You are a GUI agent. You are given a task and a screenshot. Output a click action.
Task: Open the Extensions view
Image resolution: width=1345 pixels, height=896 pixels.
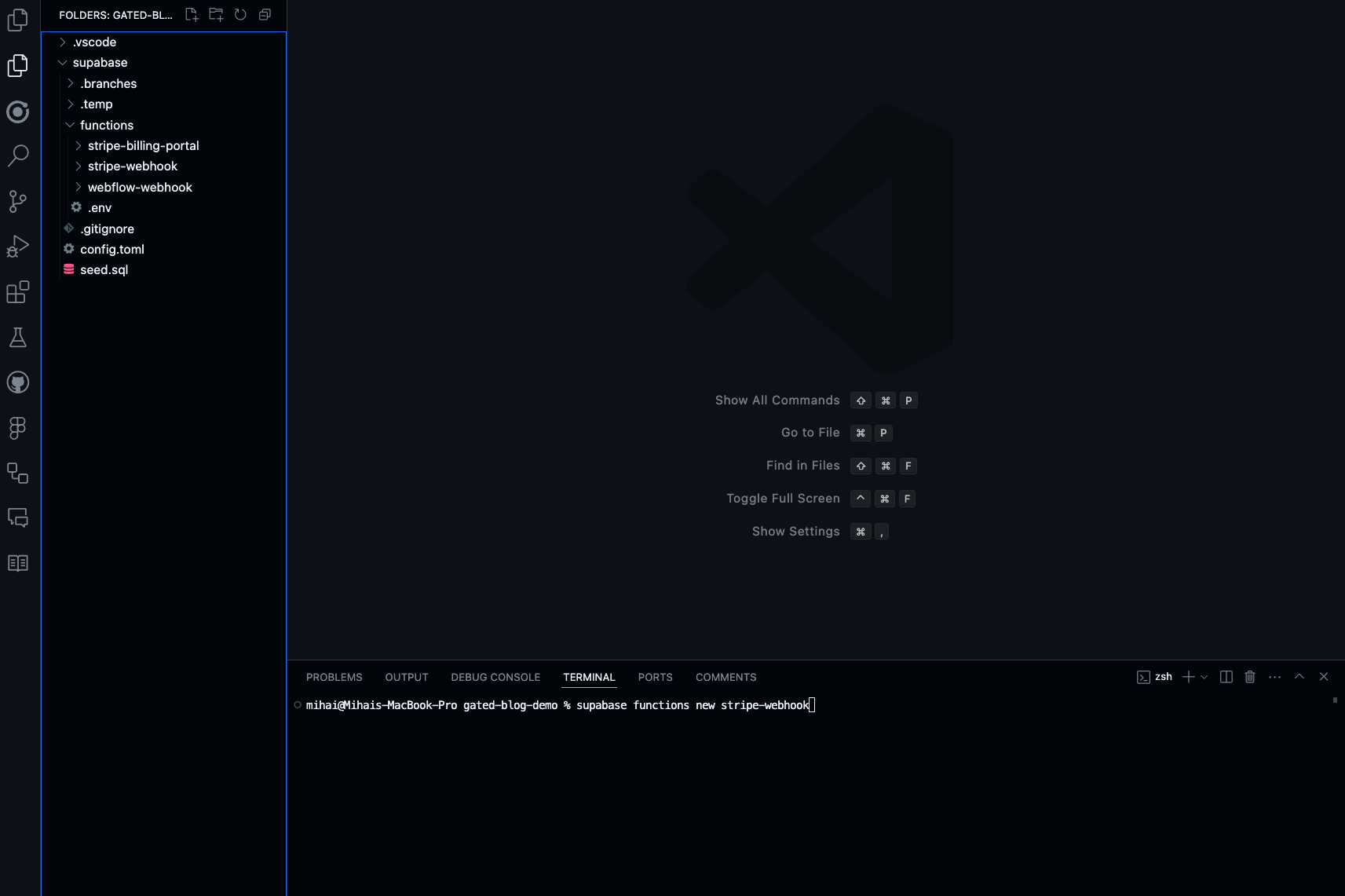(17, 292)
